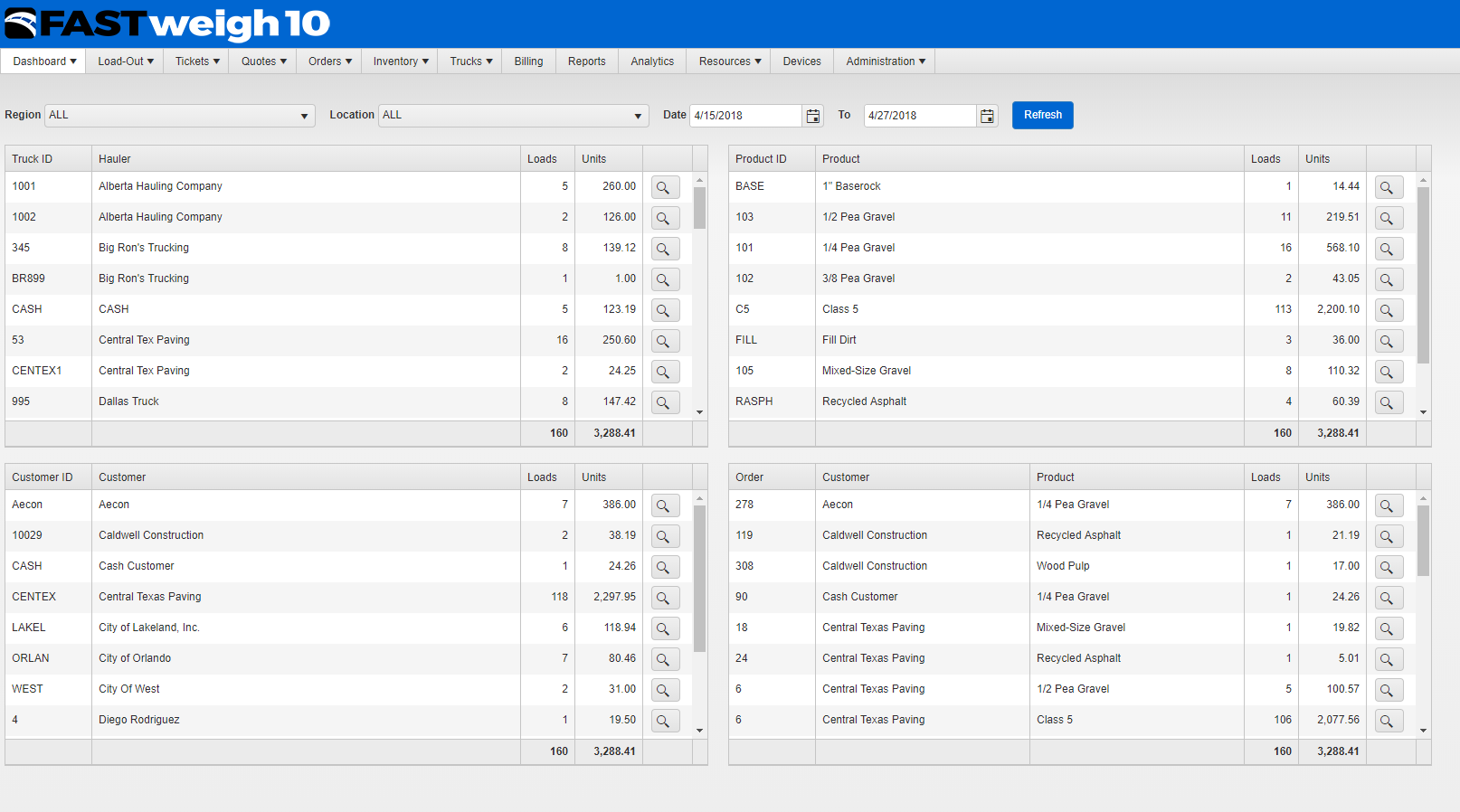Expand the Resources menu
The height and width of the screenshot is (812, 1460).
[730, 61]
